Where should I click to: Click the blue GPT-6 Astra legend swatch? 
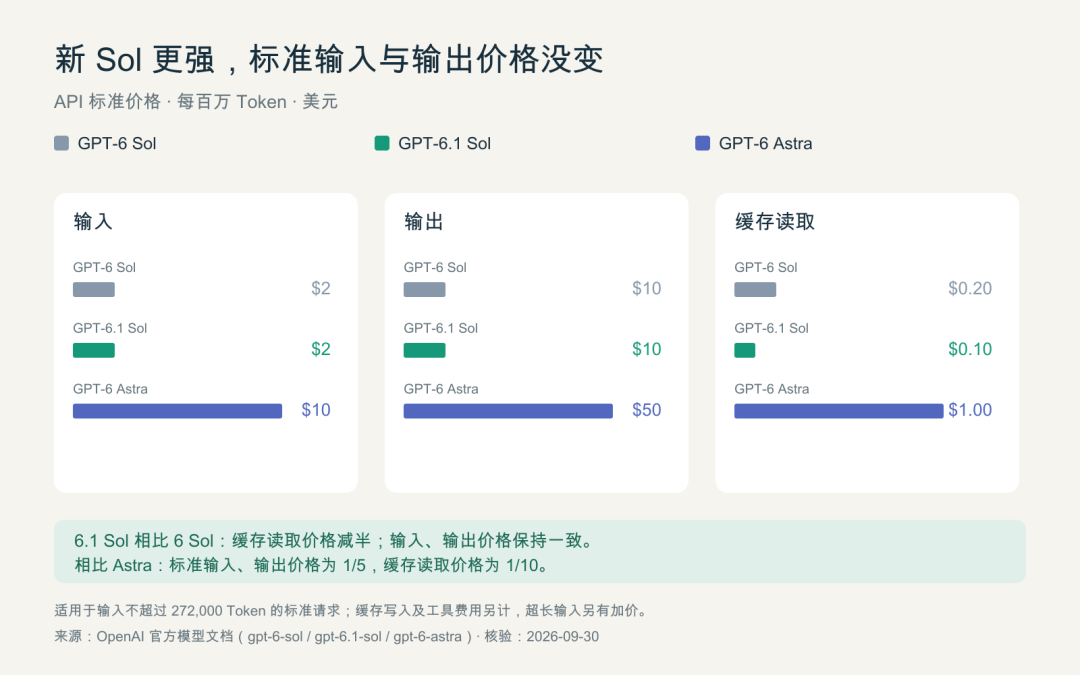(703, 143)
